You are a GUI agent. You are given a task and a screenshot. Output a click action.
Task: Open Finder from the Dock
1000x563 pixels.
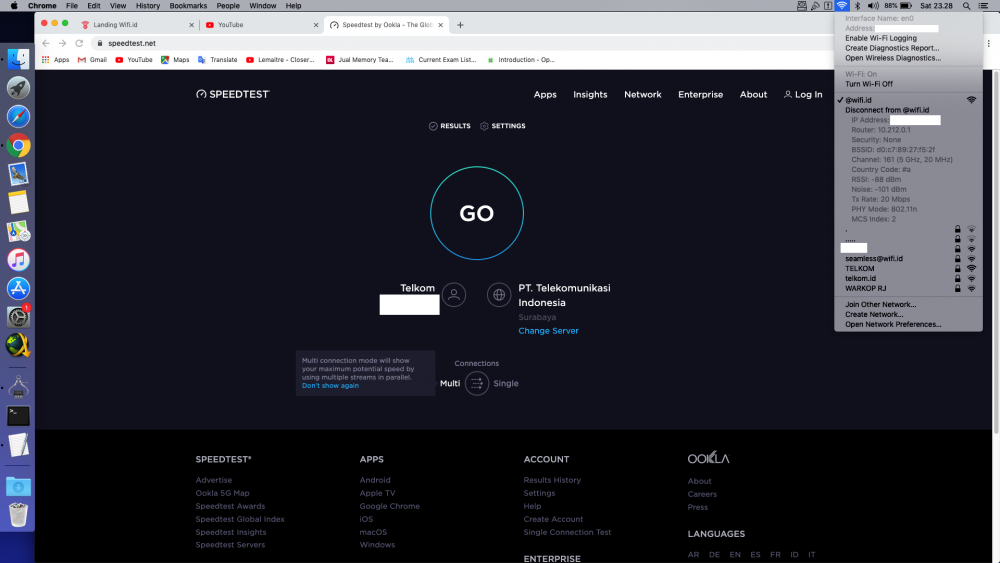(x=18, y=59)
